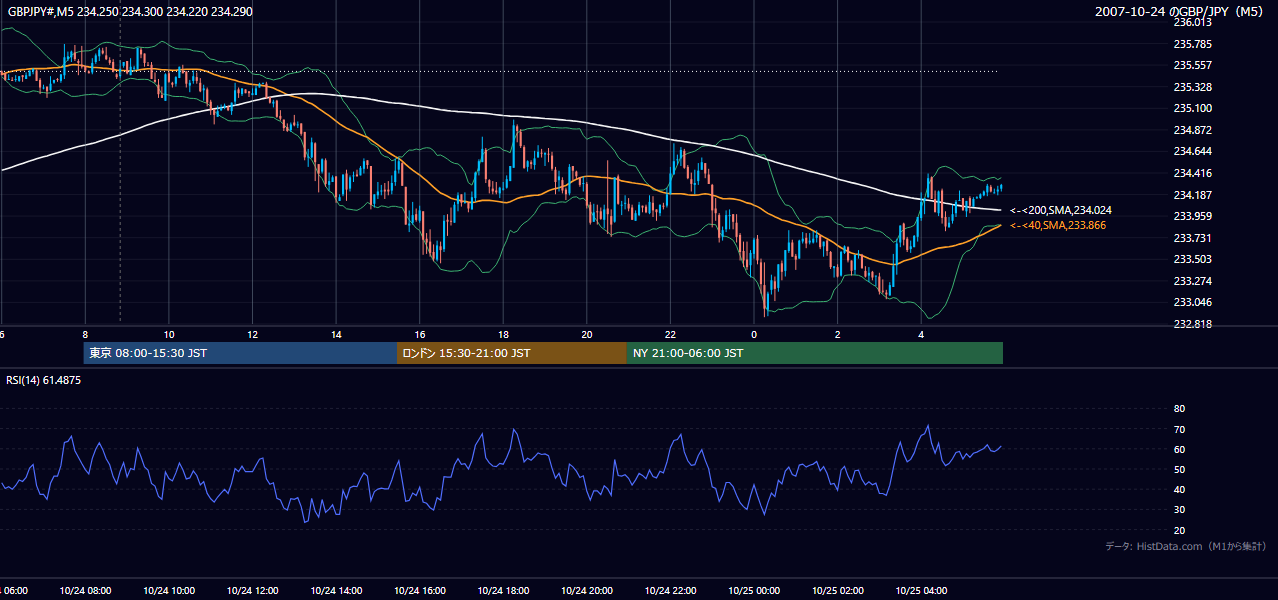Click the NY 21:00-06:00 JST session bar
The height and width of the screenshot is (600, 1278).
point(815,353)
